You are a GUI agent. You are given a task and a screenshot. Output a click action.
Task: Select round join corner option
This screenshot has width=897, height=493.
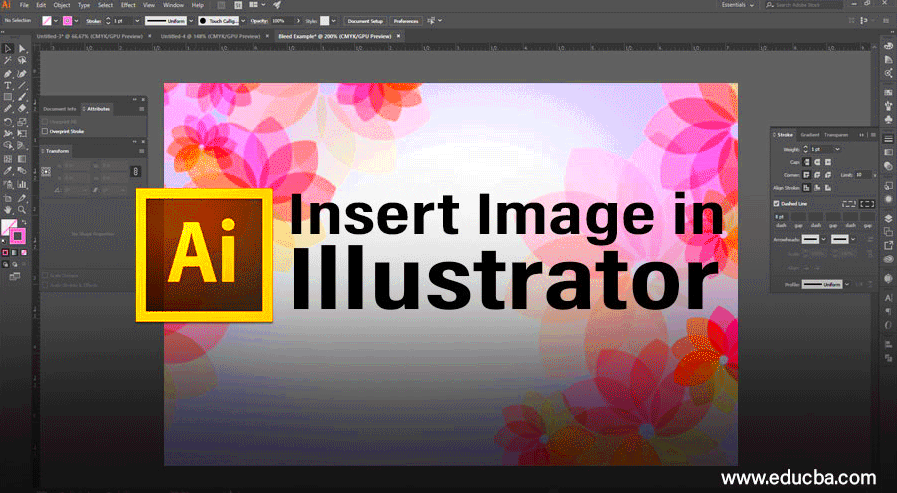coord(817,174)
